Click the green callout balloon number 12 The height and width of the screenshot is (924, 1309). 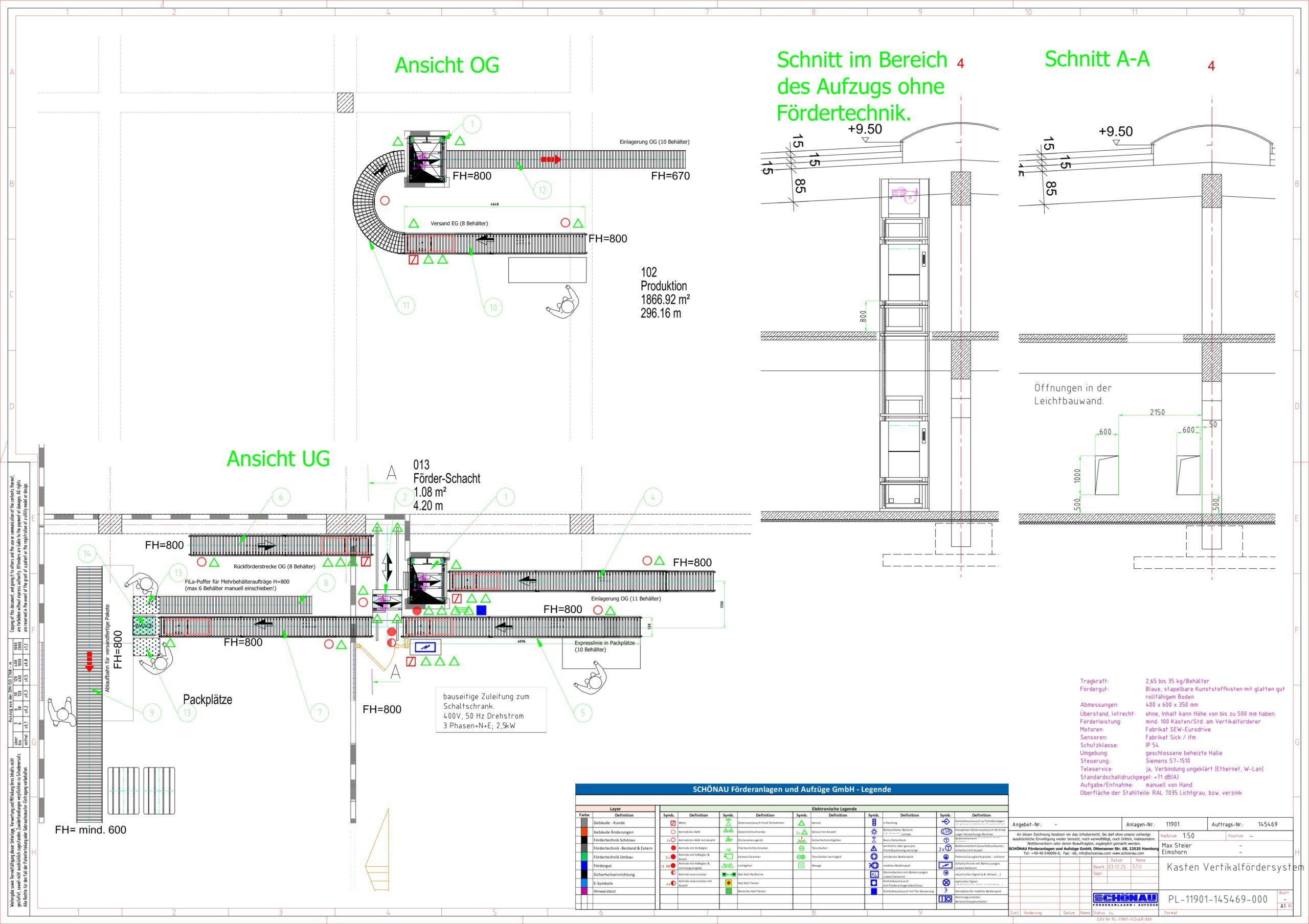pos(542,190)
